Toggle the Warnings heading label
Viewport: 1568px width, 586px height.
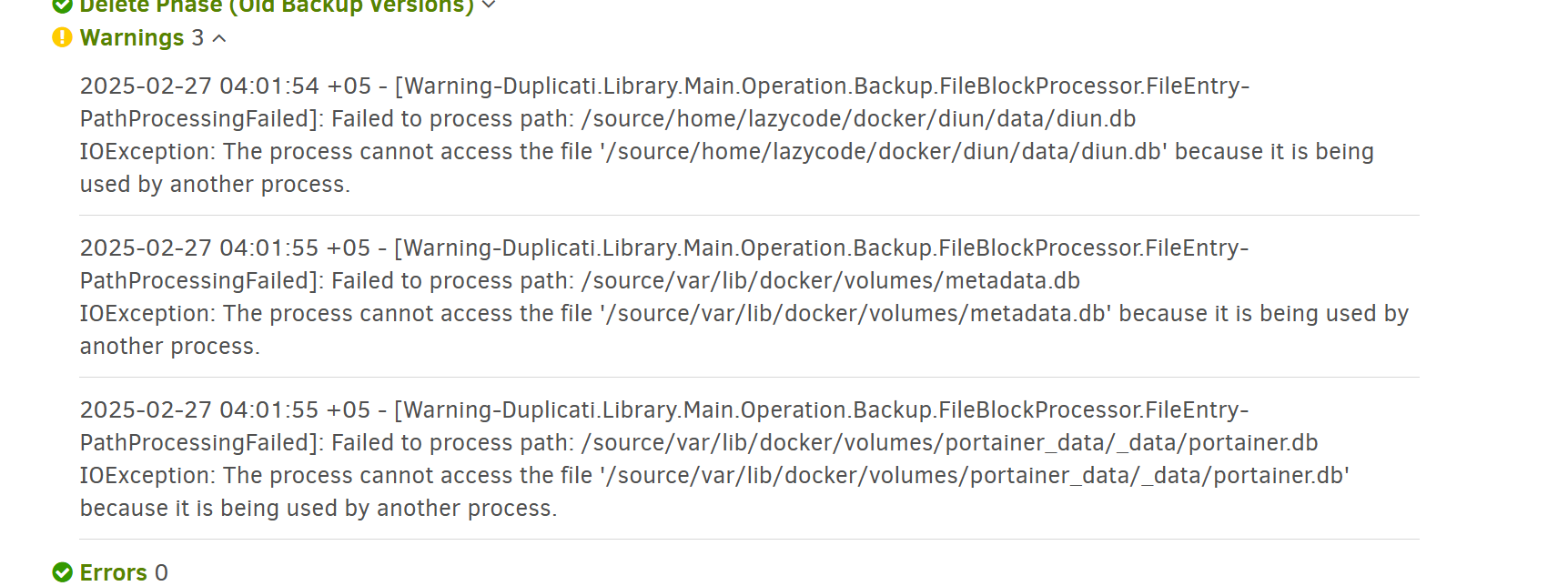pyautogui.click(x=132, y=38)
